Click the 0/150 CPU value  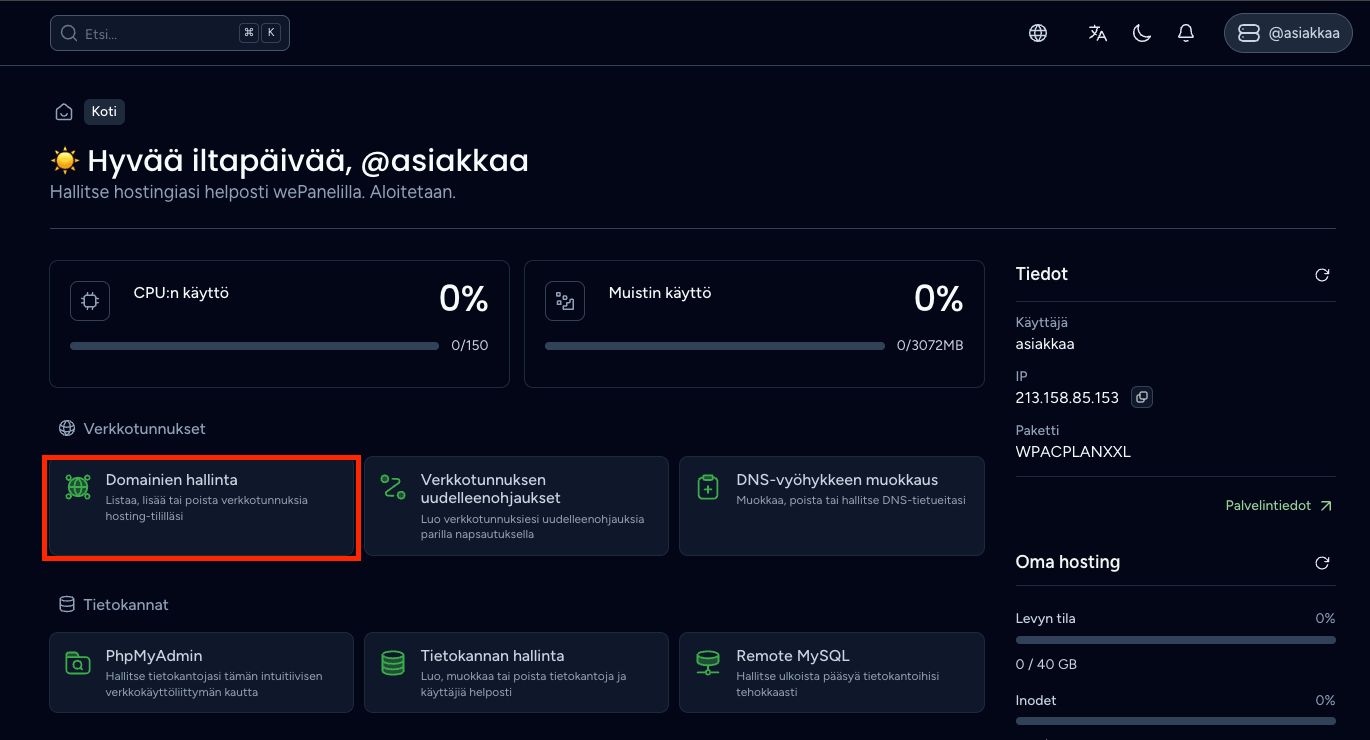click(x=470, y=346)
